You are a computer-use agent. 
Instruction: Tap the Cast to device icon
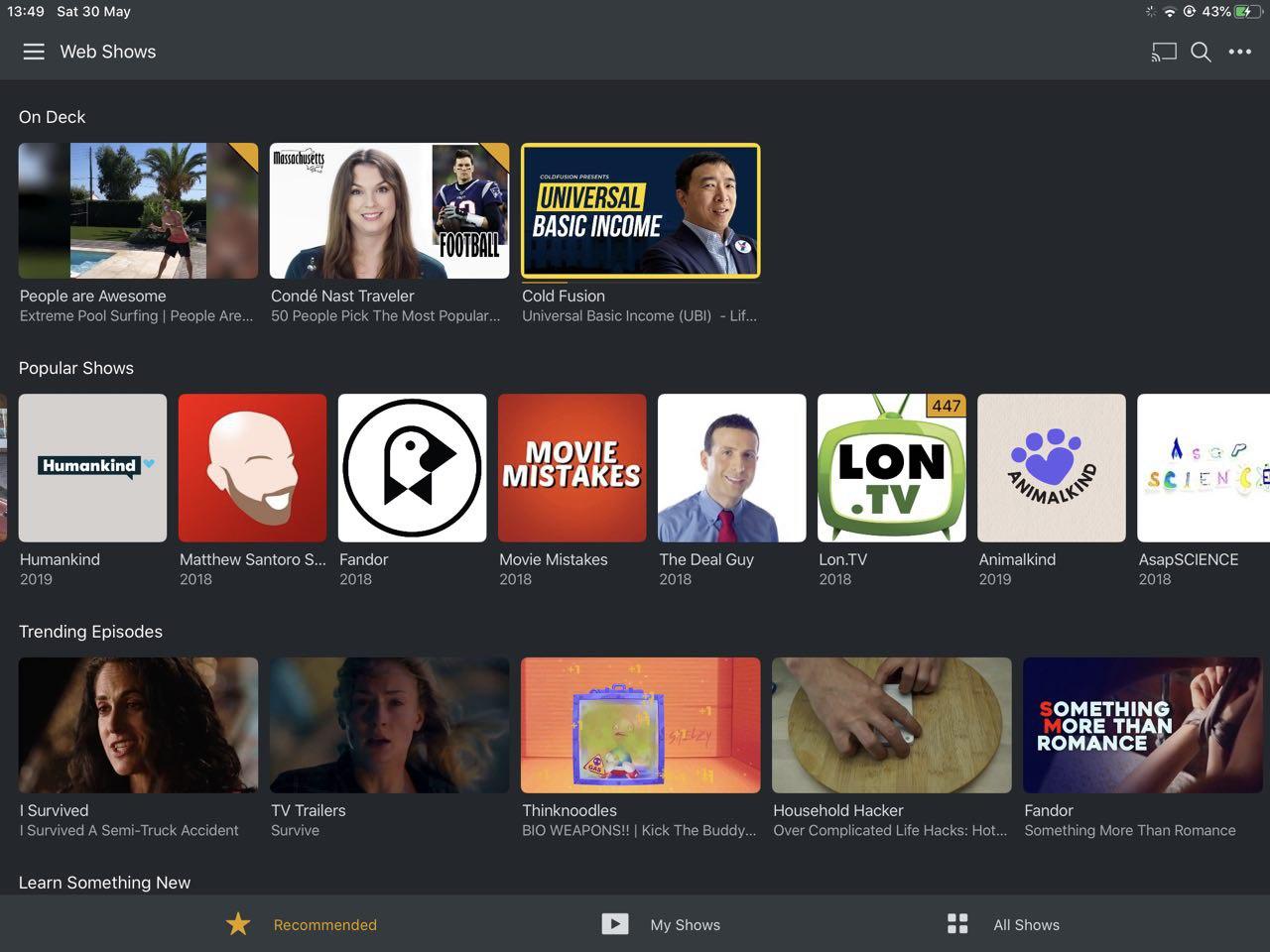1164,52
